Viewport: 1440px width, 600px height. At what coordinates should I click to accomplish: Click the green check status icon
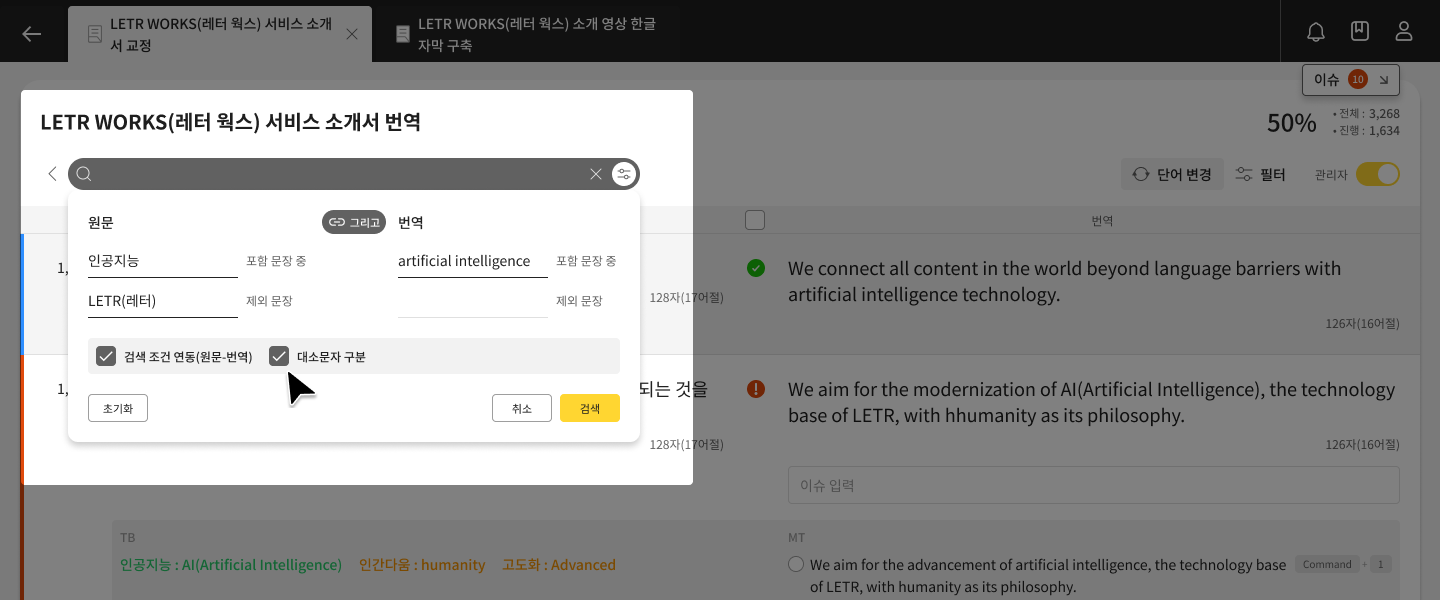pyautogui.click(x=756, y=268)
